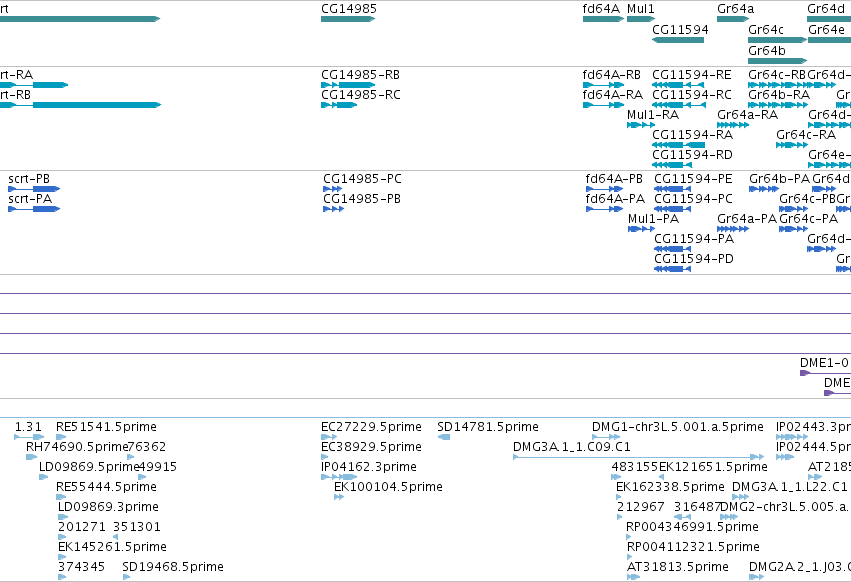Click the Gr64b-RA transcript label
This screenshot has height=582, width=851.
point(779,94)
